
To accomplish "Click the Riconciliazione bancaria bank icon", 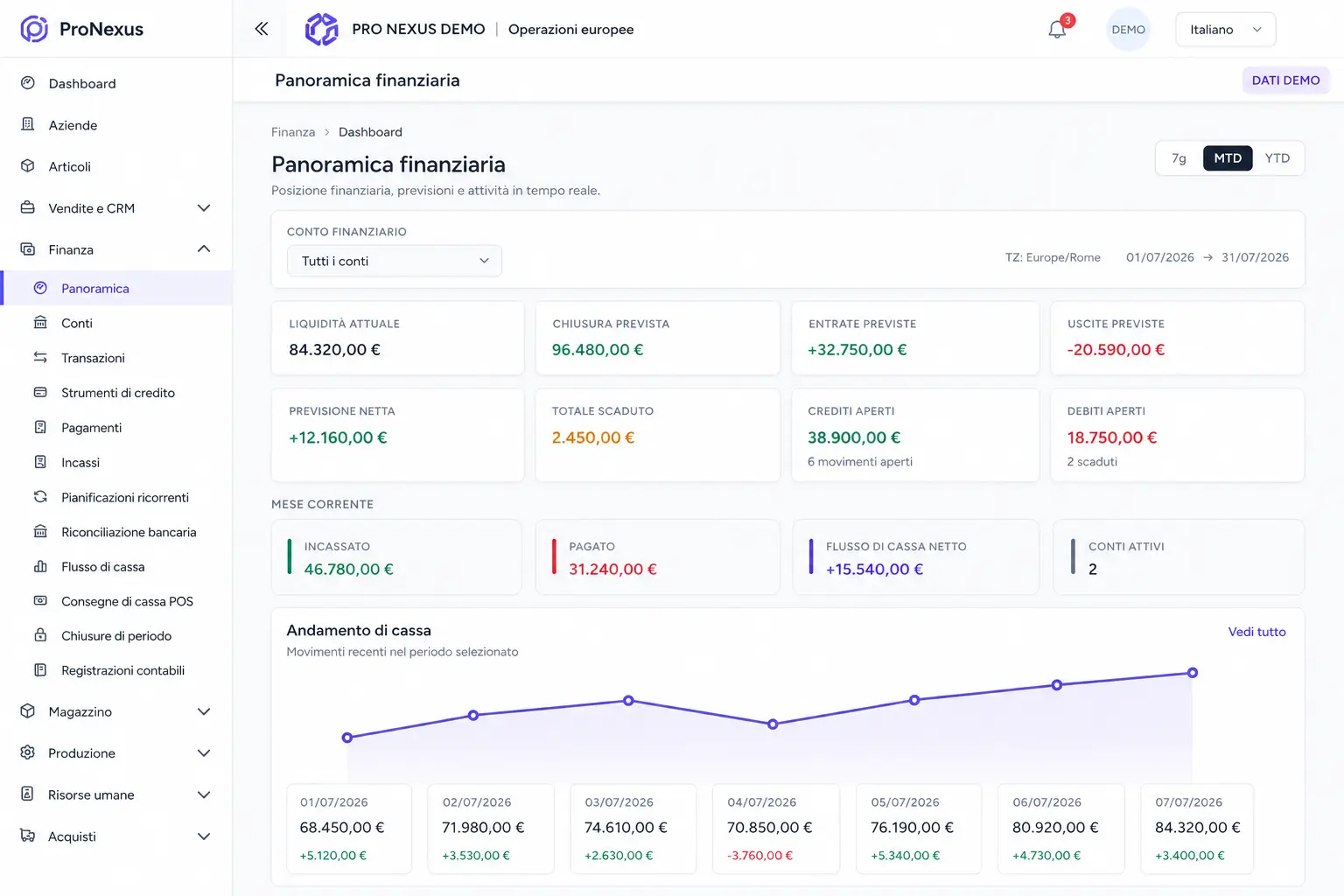I will [40, 532].
